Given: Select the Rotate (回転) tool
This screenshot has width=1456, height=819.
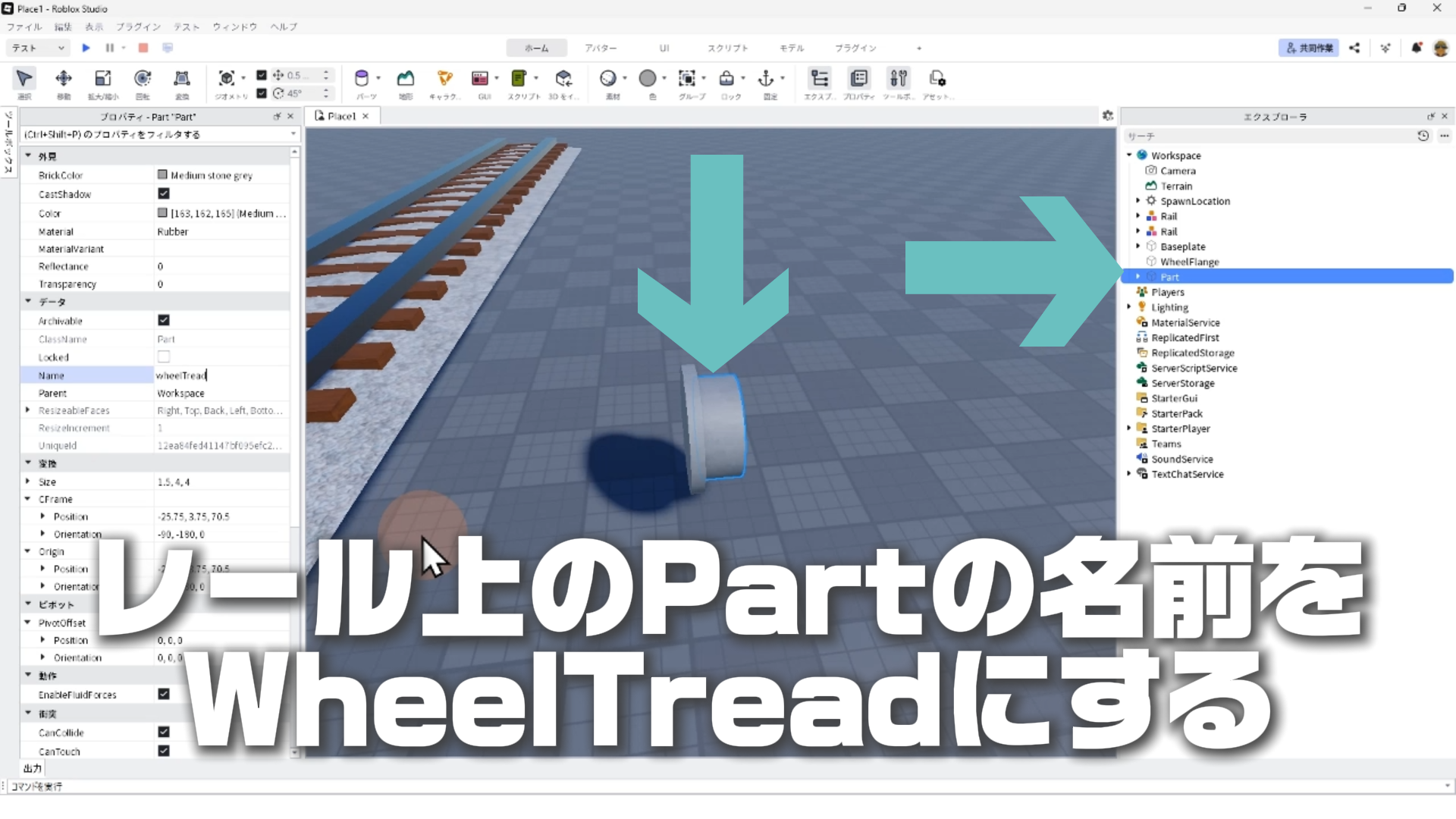Looking at the screenshot, I should coord(143,79).
